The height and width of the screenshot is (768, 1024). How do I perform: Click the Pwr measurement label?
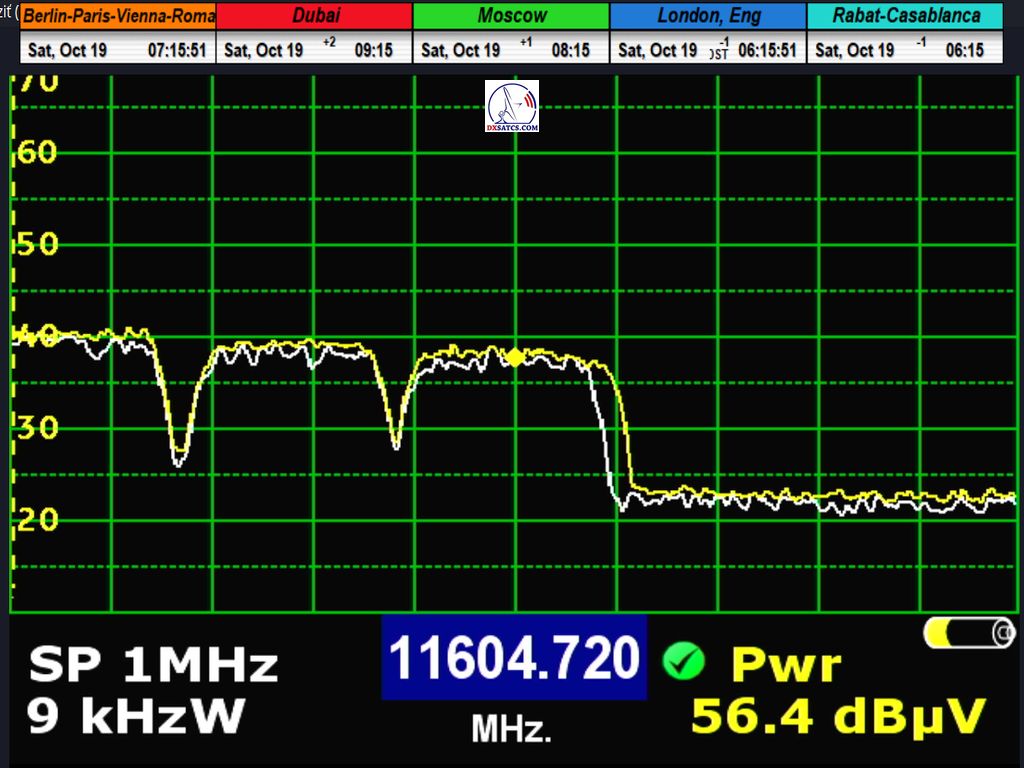pyautogui.click(x=785, y=664)
